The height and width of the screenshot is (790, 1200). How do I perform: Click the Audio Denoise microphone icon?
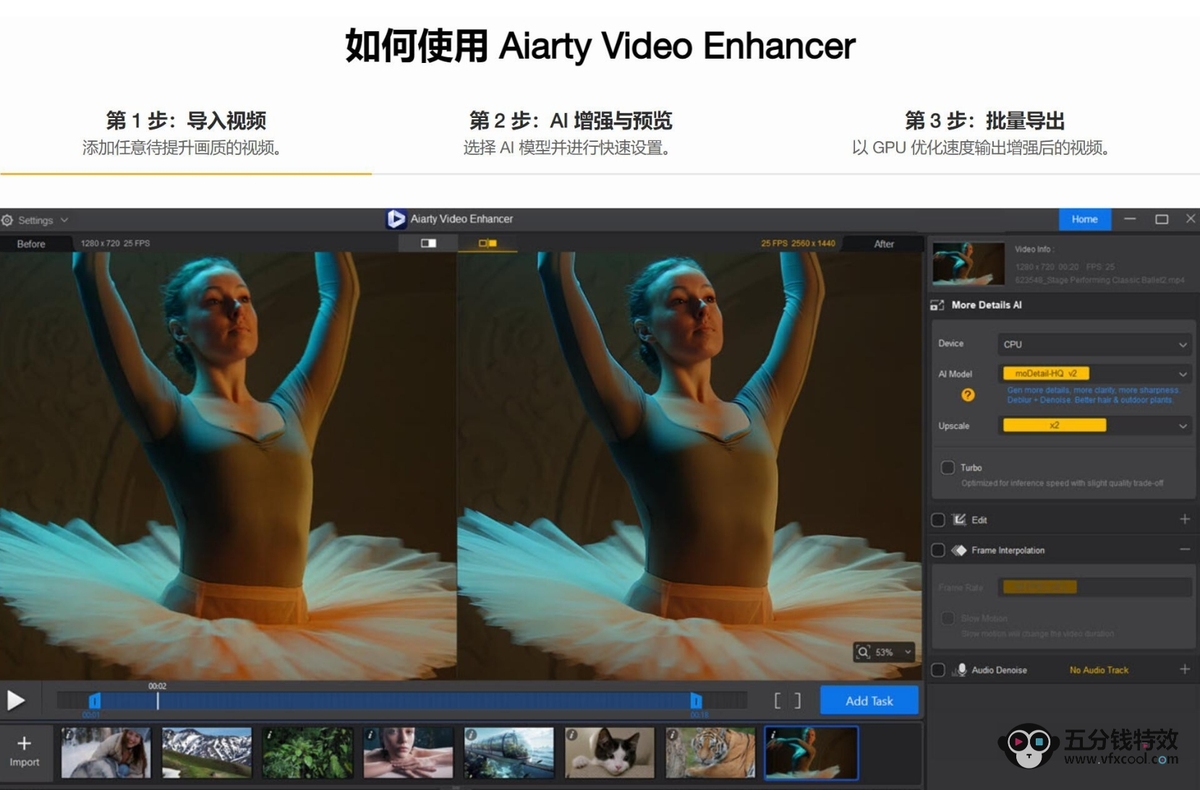(961, 670)
